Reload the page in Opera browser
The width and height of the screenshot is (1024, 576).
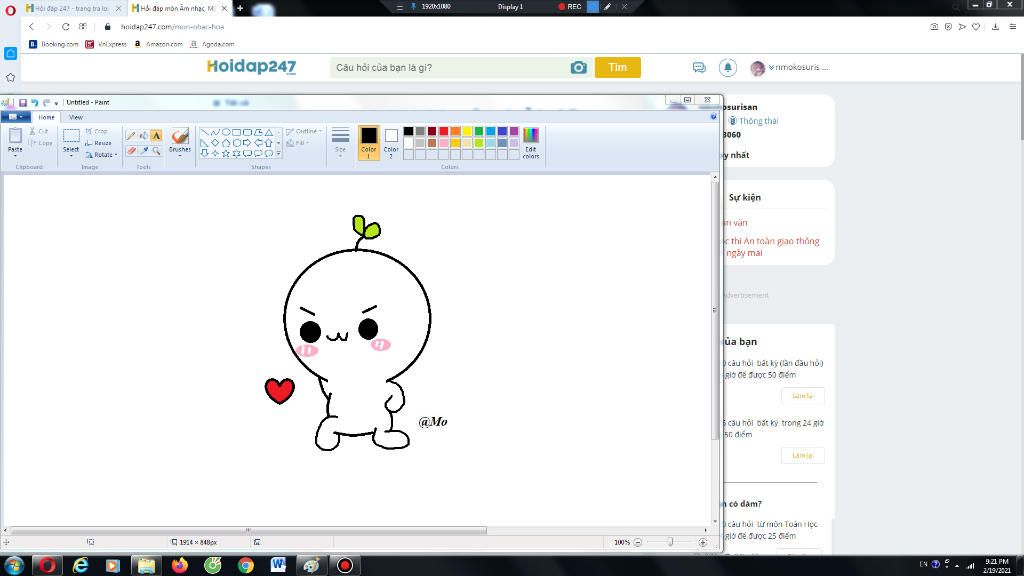[65, 27]
